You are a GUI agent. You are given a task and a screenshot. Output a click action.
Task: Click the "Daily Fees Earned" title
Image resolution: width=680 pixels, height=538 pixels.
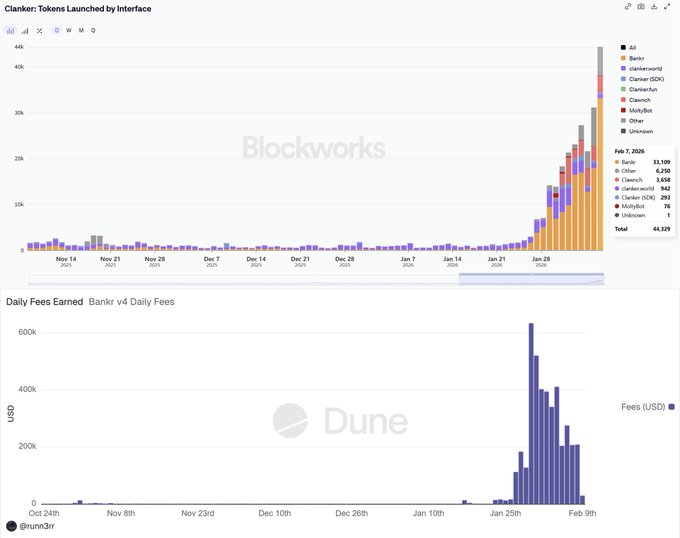[44, 302]
